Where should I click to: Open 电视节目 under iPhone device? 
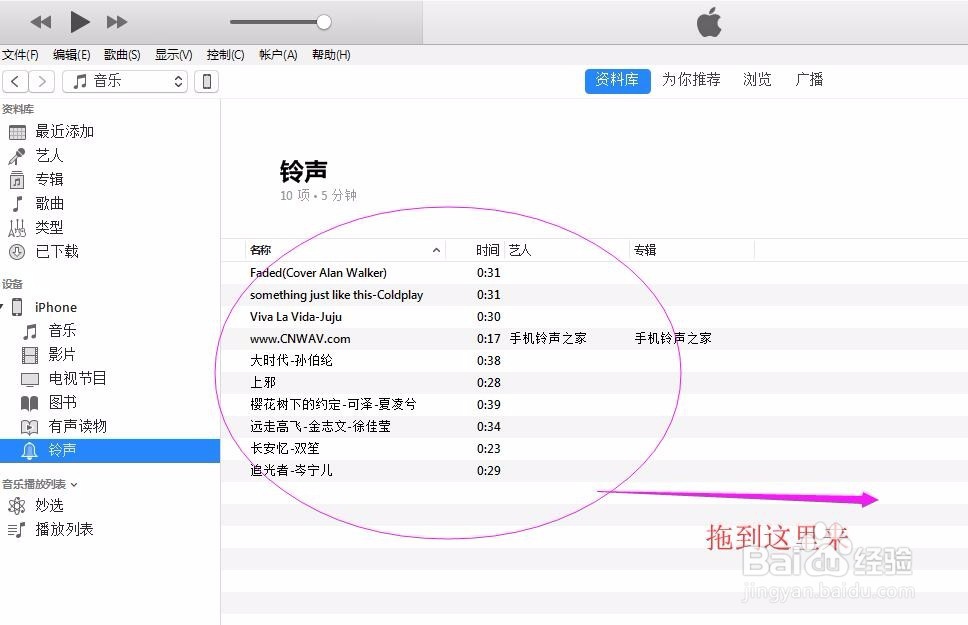(77, 378)
